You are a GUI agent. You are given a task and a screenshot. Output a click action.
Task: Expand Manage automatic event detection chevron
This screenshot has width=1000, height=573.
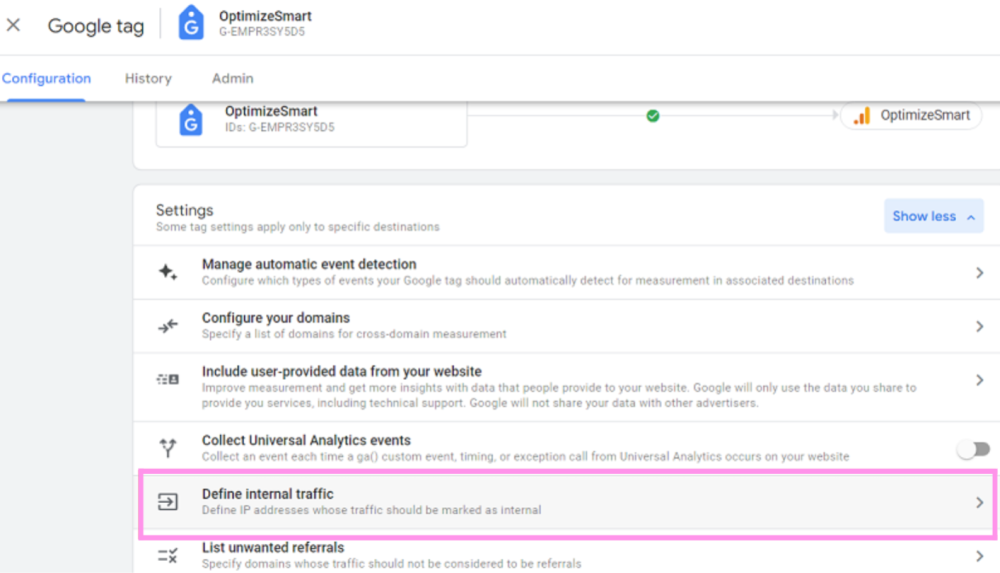980,273
